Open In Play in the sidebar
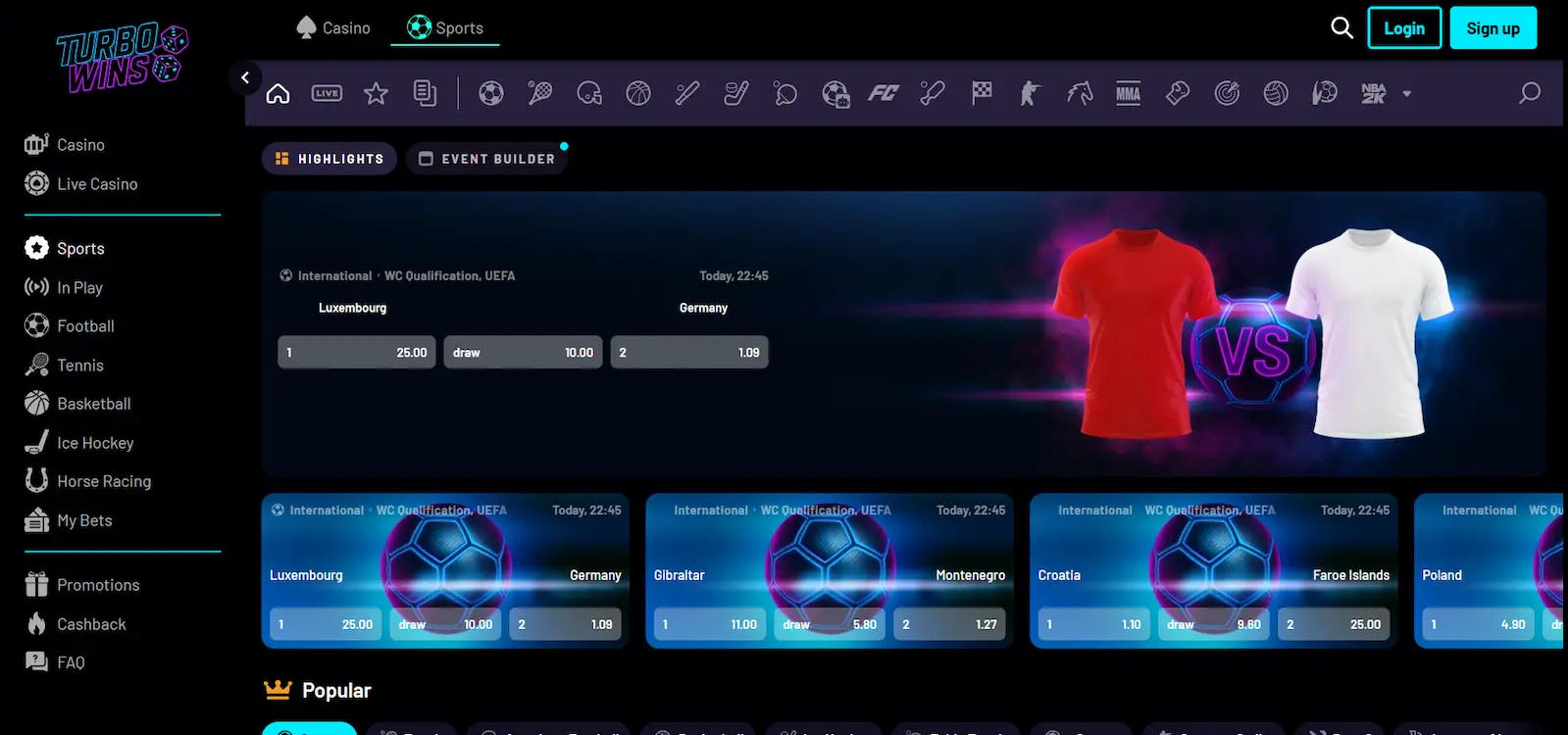 coord(64,287)
